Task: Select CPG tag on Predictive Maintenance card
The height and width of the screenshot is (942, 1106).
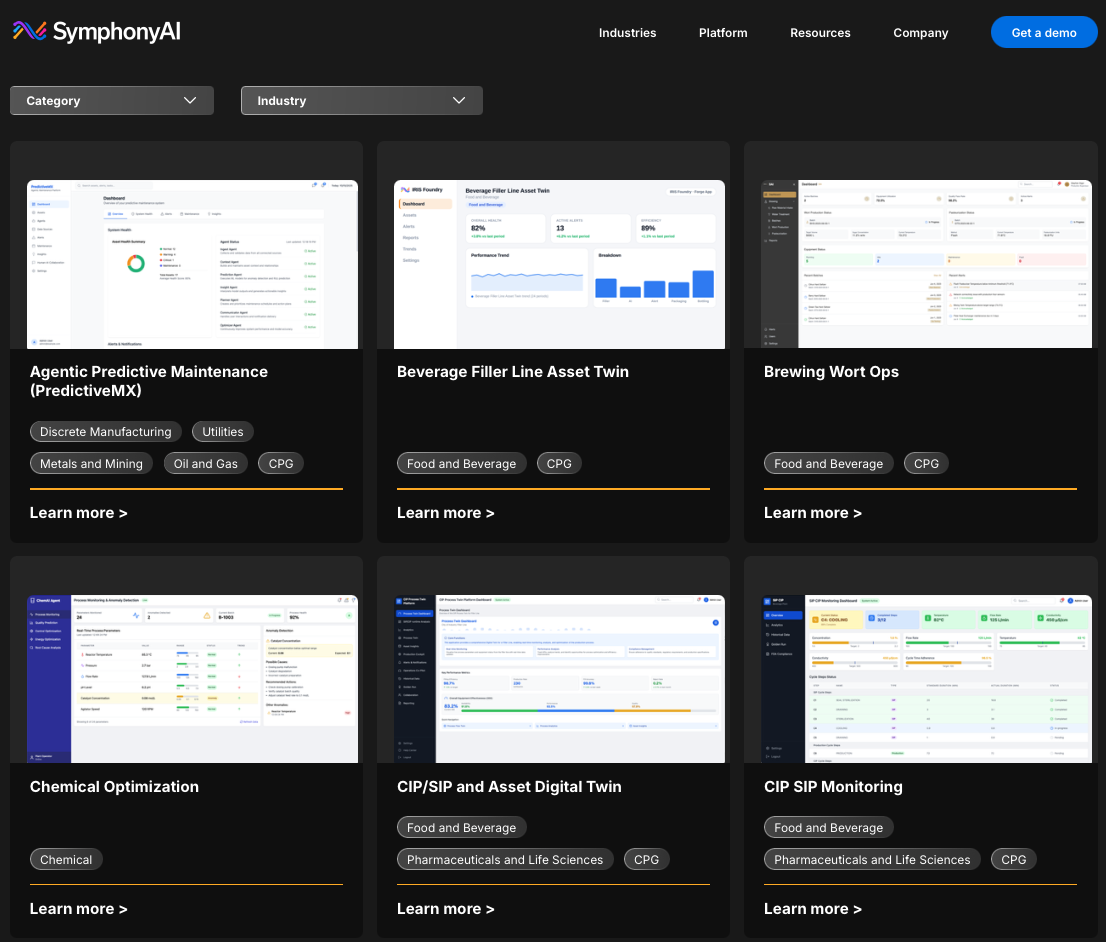Action: click(281, 464)
